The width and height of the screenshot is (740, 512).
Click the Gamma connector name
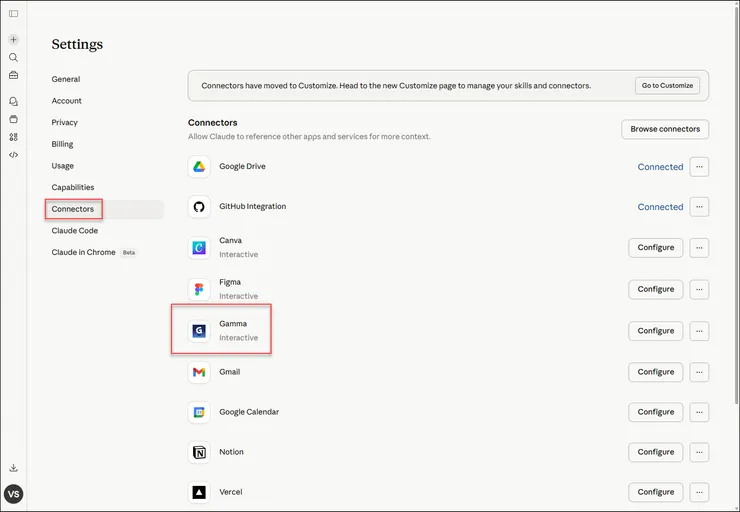coord(233,324)
